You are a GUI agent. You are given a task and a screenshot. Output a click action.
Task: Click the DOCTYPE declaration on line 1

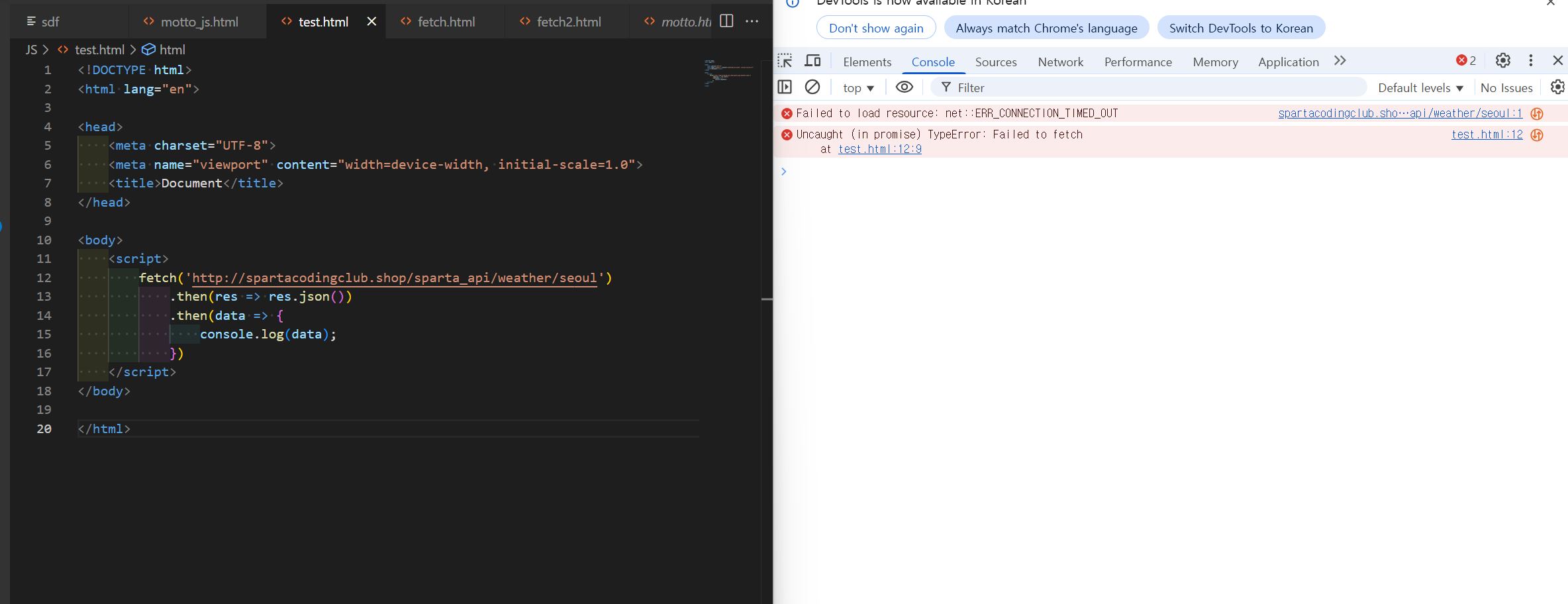[134, 70]
